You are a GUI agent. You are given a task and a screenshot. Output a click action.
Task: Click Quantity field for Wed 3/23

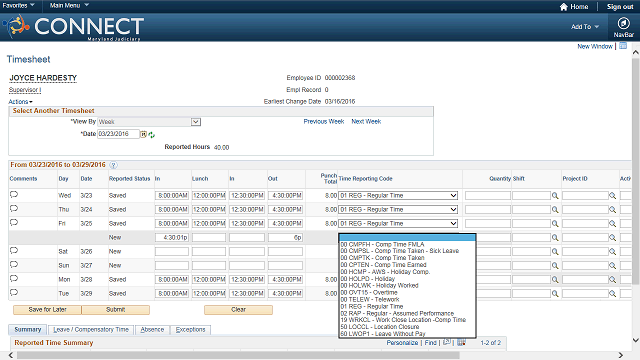point(488,196)
